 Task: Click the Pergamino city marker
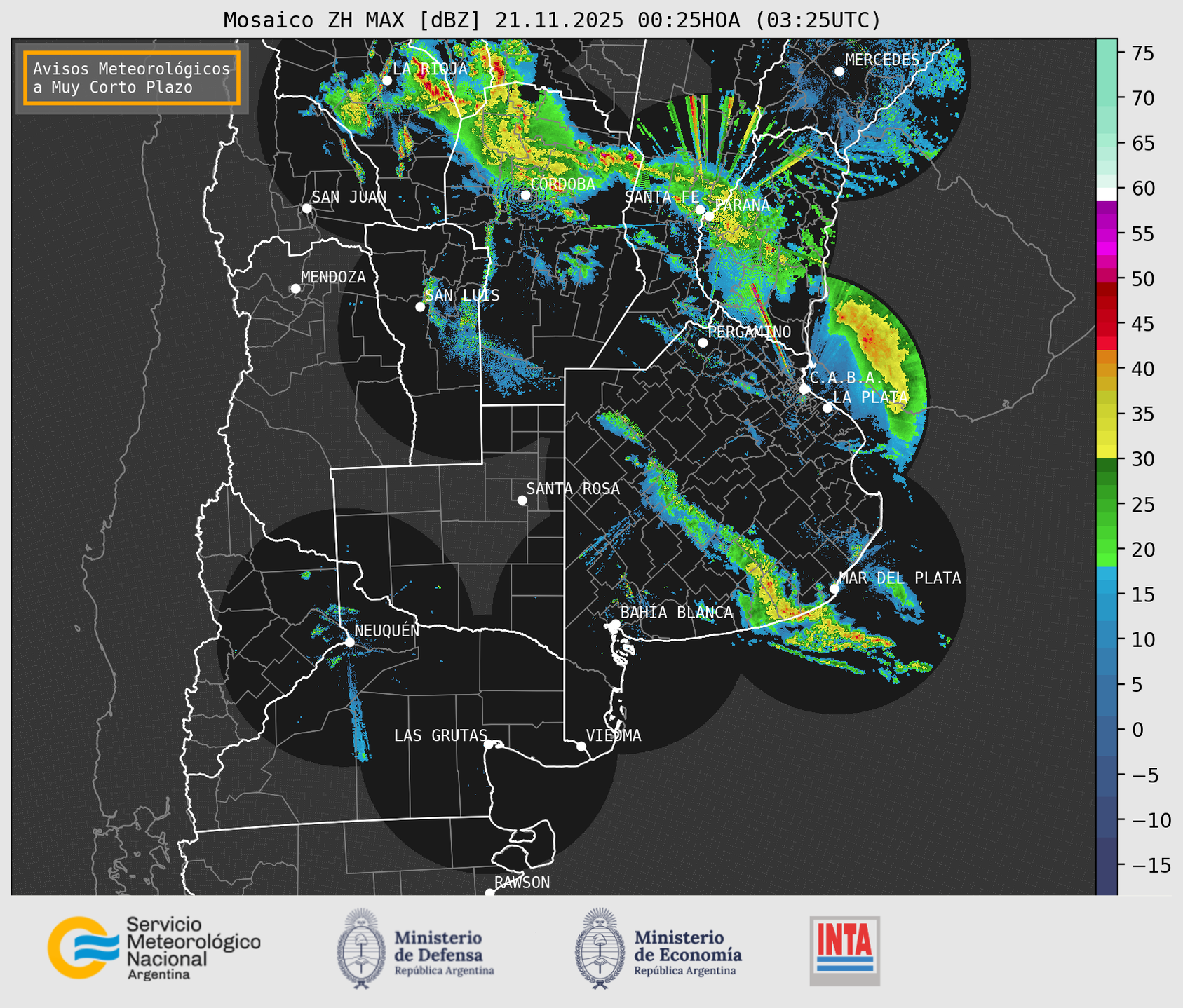[x=703, y=343]
